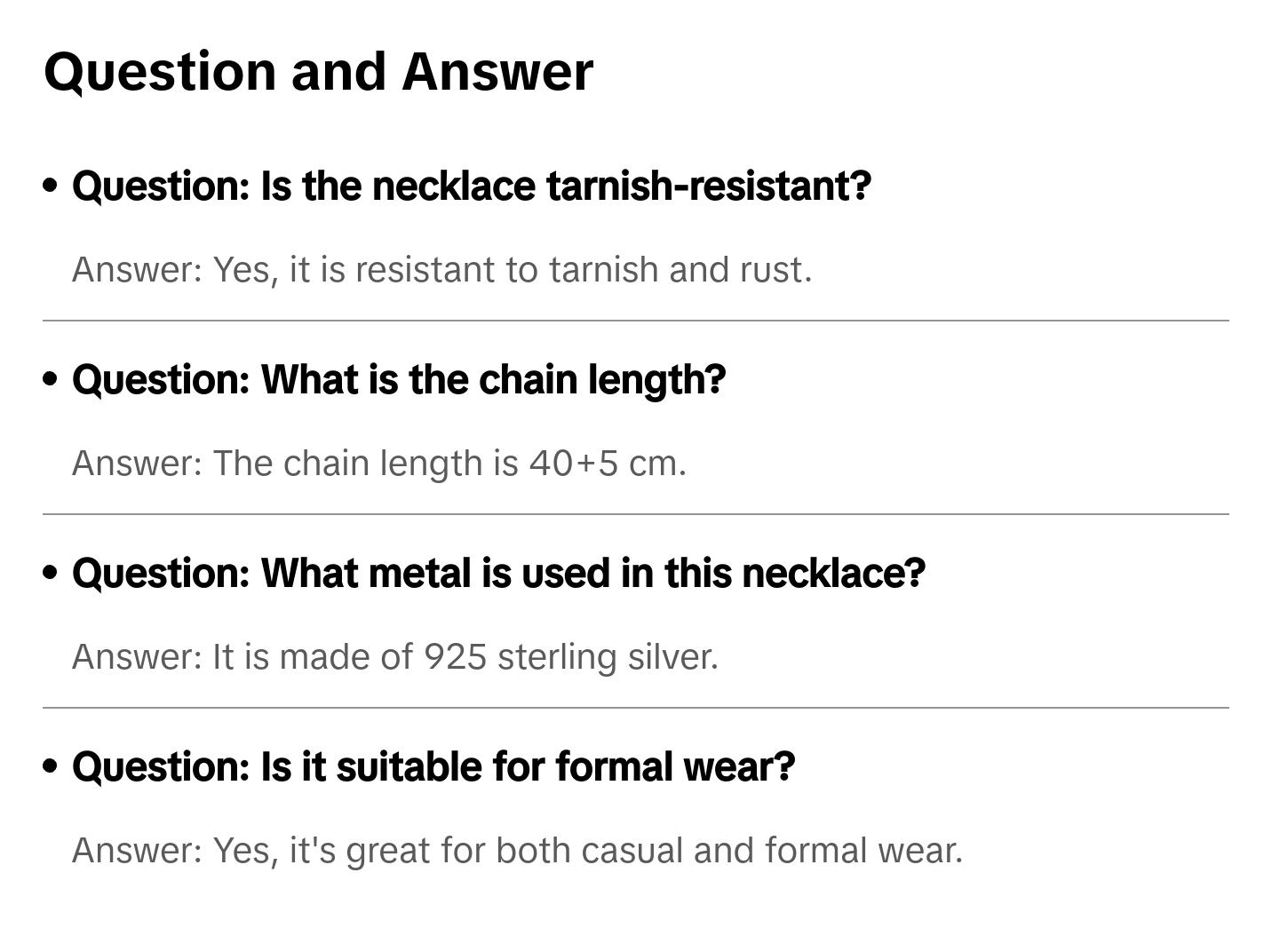Click the bullet beside the chain length question
1272x952 pixels.
tap(51, 379)
